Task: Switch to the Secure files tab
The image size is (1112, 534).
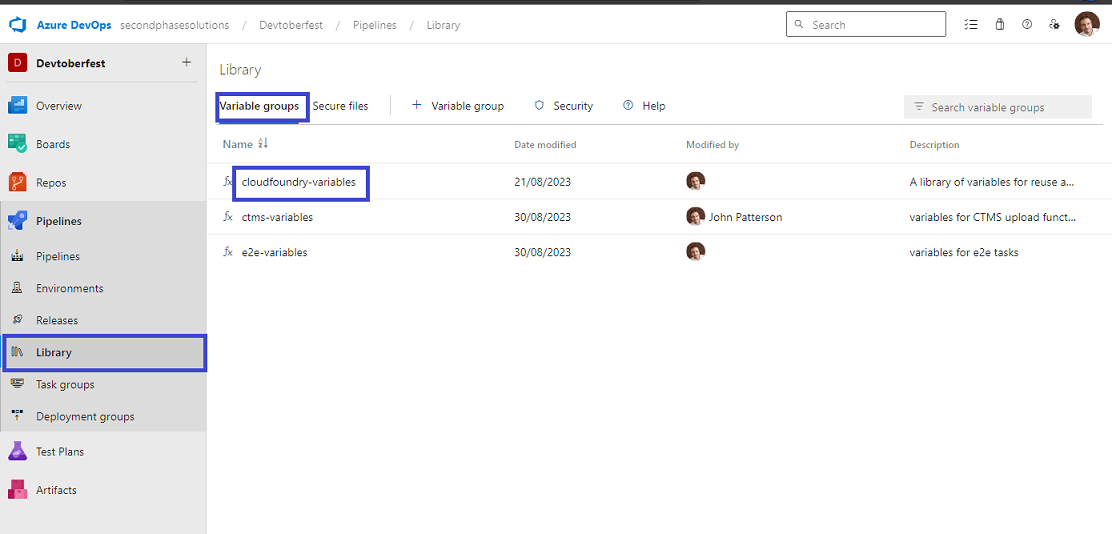Action: [x=340, y=106]
